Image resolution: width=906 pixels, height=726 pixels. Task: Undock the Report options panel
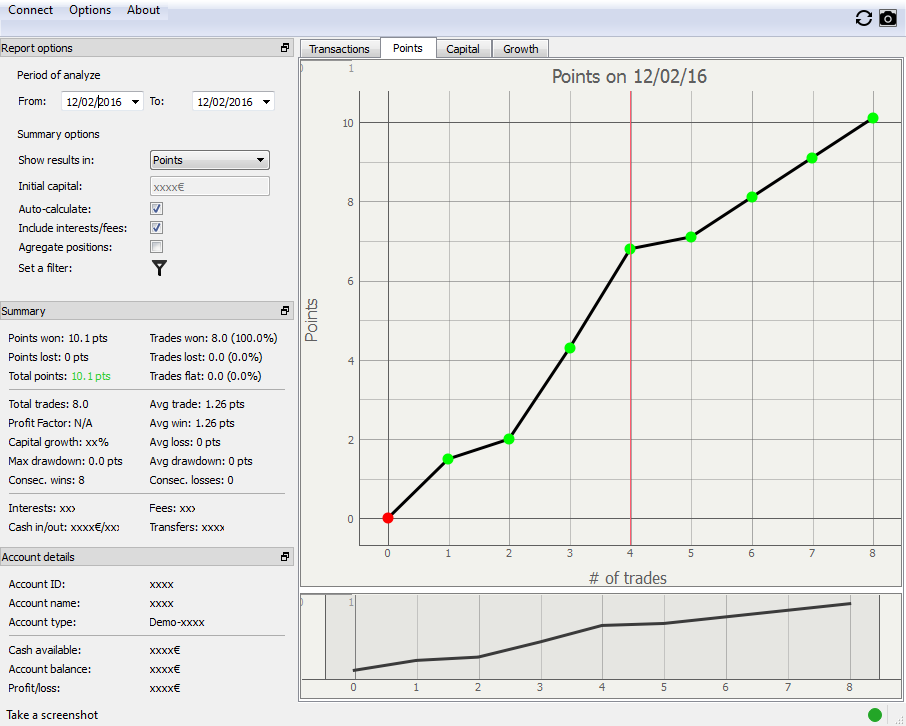click(x=285, y=48)
